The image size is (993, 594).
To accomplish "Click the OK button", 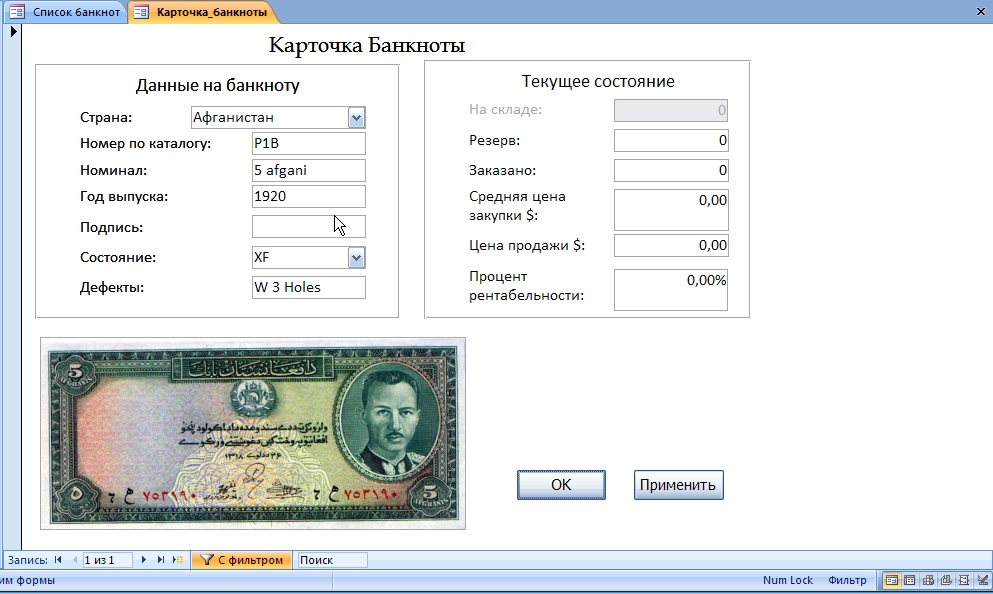I will [561, 485].
